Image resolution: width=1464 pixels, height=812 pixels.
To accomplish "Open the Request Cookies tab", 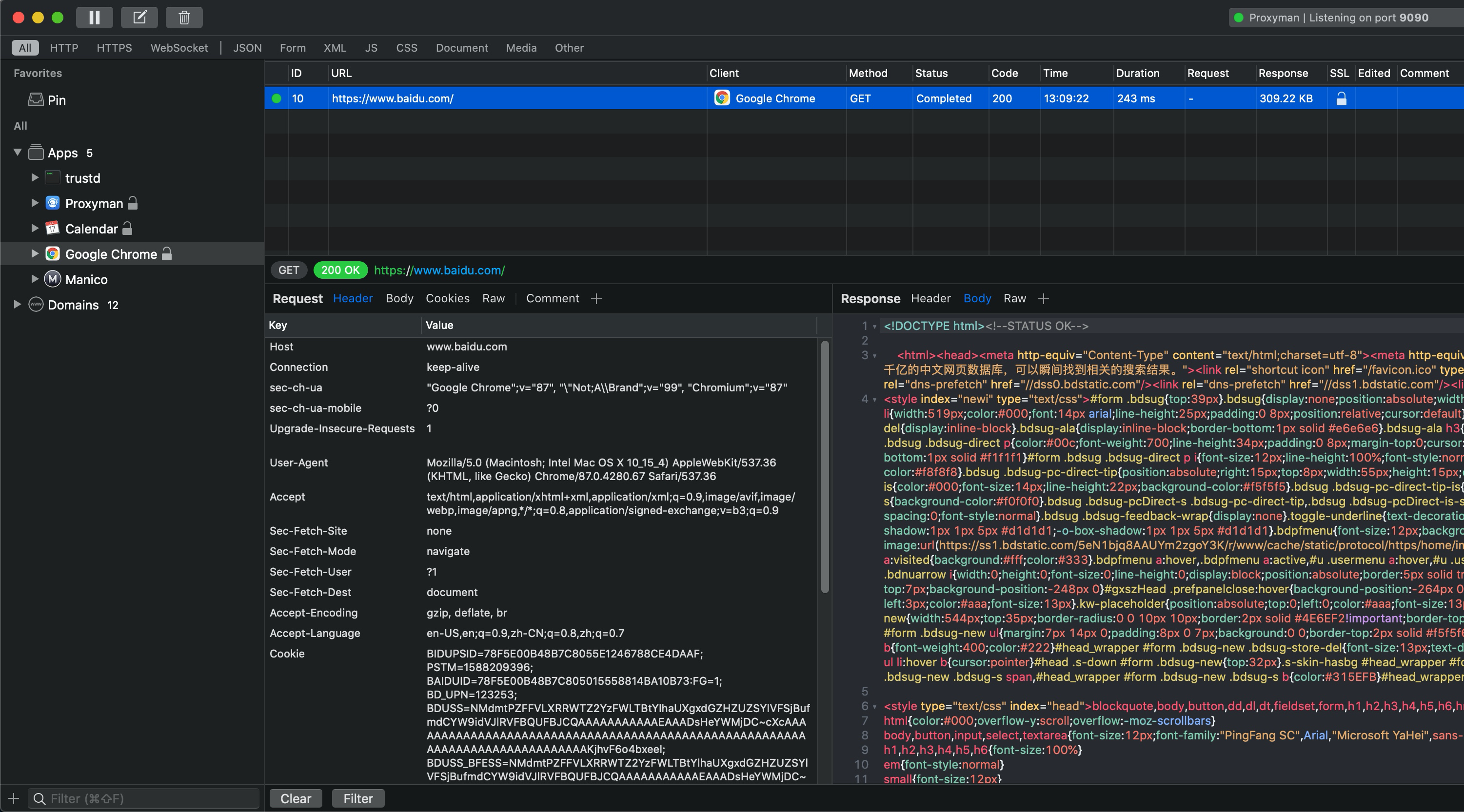I will coord(448,298).
